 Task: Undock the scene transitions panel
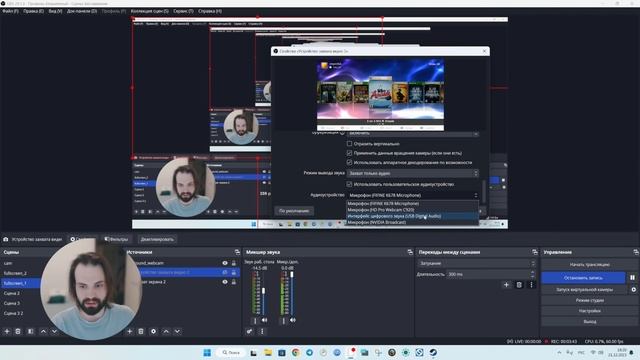[535, 252]
